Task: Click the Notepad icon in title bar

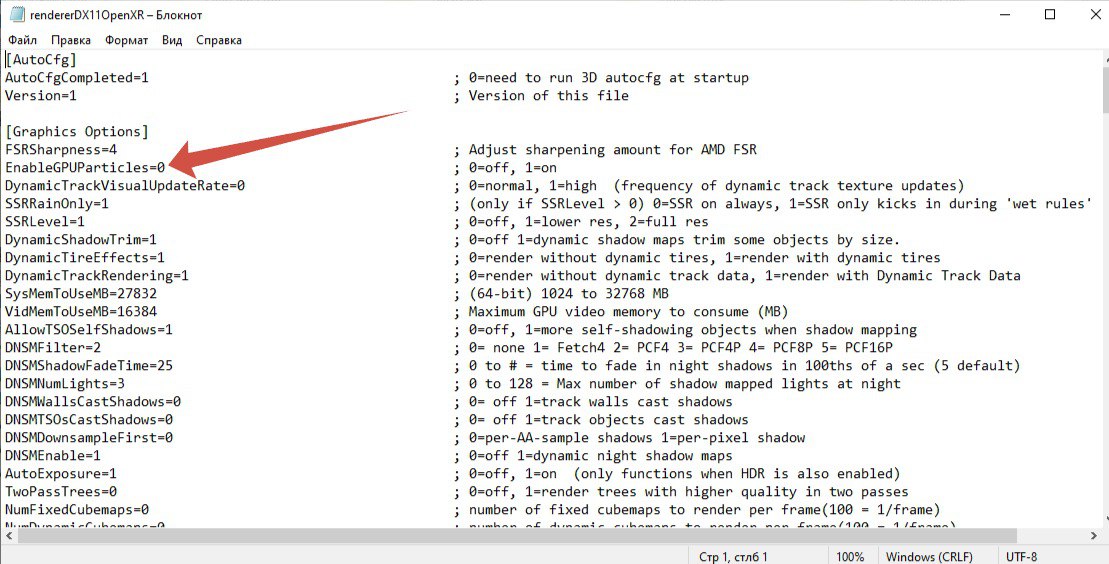Action: (x=17, y=15)
